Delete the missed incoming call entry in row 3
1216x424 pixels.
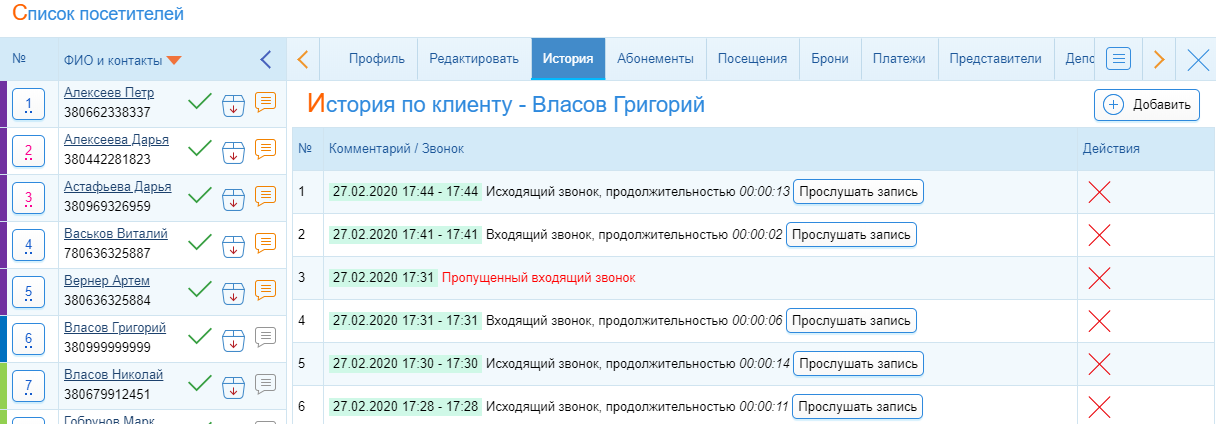click(x=1099, y=277)
